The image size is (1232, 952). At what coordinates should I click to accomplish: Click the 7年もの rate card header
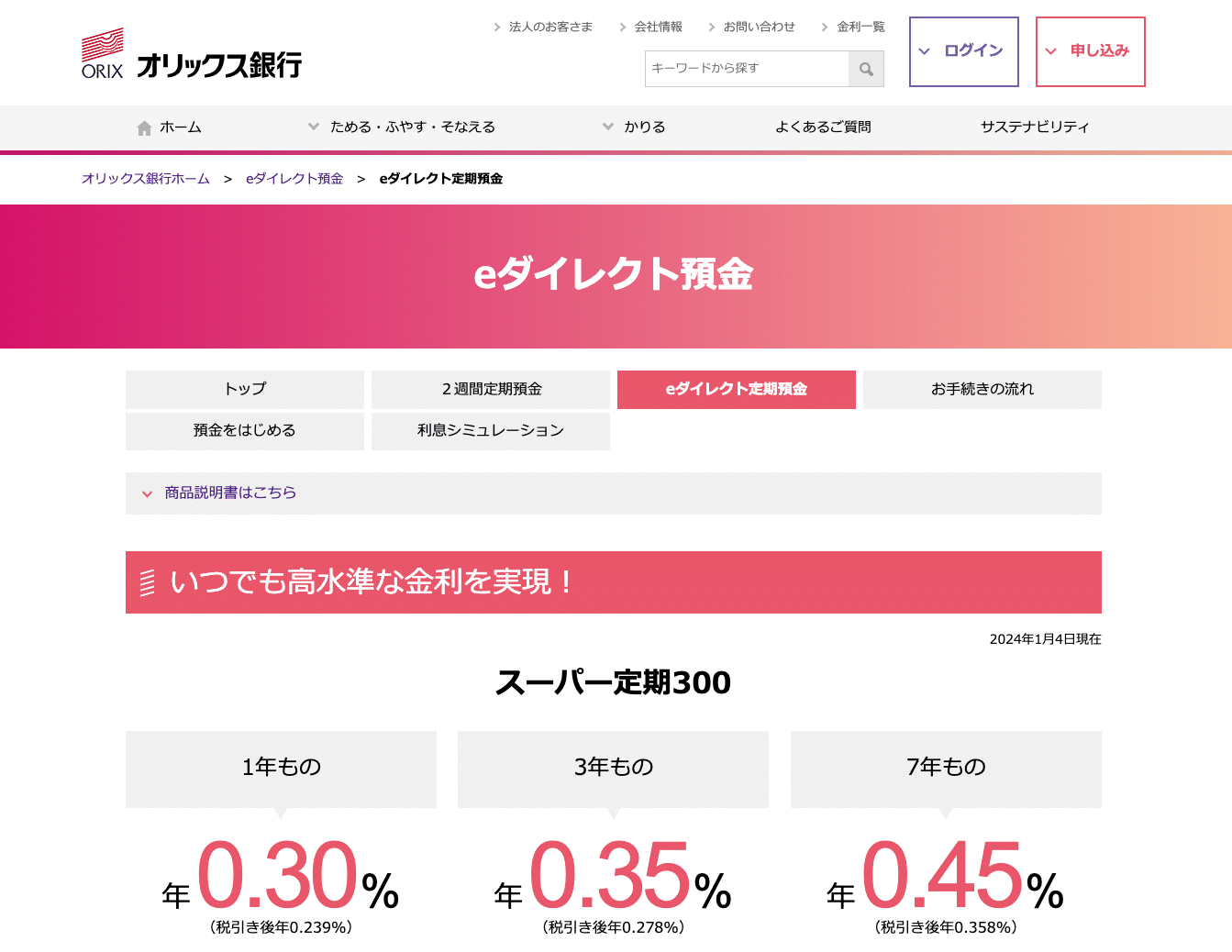946,769
